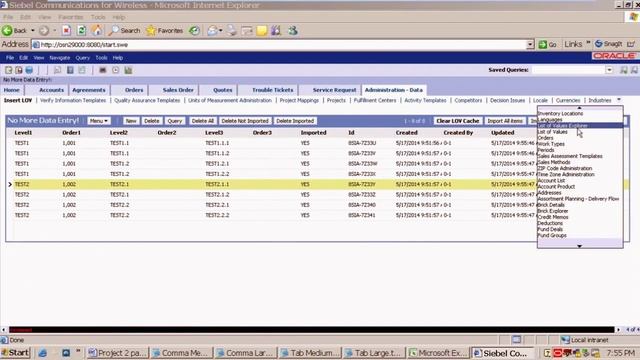Open the Saved Queries dropdown arrow
This screenshot has height=360, width=640.
click(x=609, y=70)
